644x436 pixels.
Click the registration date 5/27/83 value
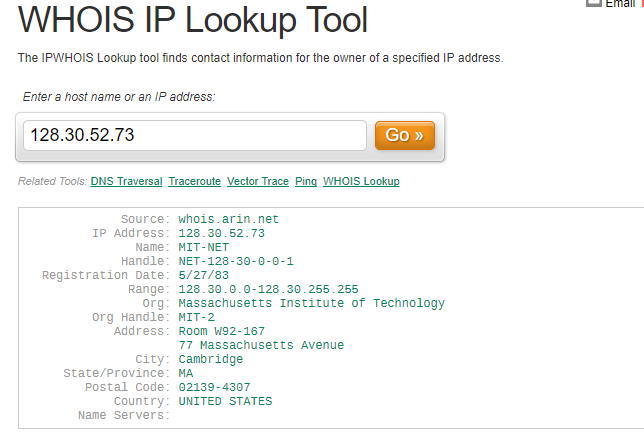pyautogui.click(x=203, y=275)
